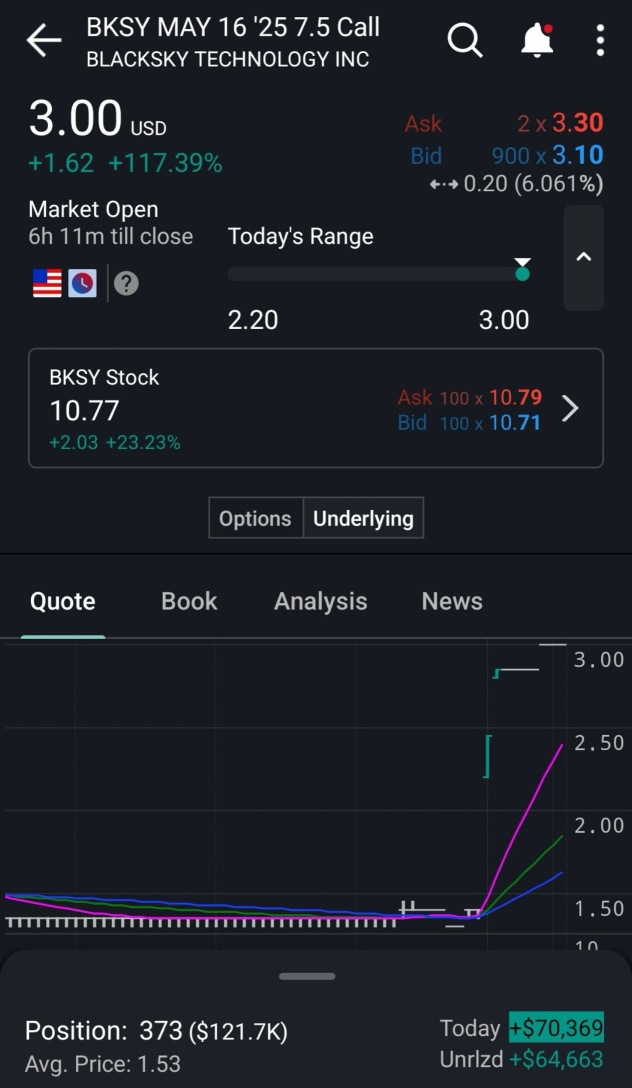
Task: Switch toggle to Options
Action: [x=255, y=518]
